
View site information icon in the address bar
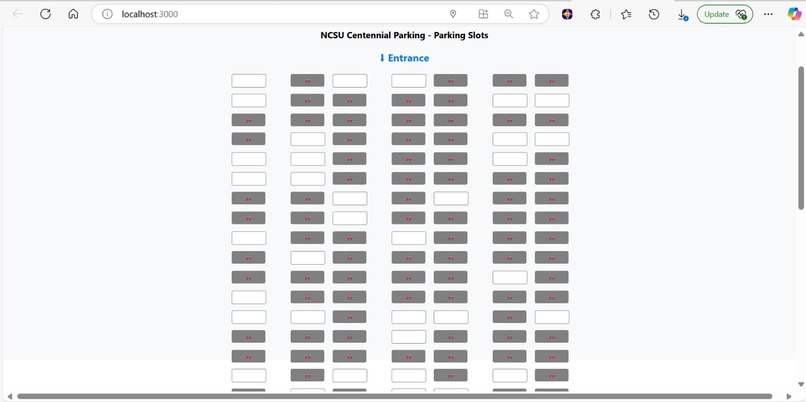coord(107,14)
